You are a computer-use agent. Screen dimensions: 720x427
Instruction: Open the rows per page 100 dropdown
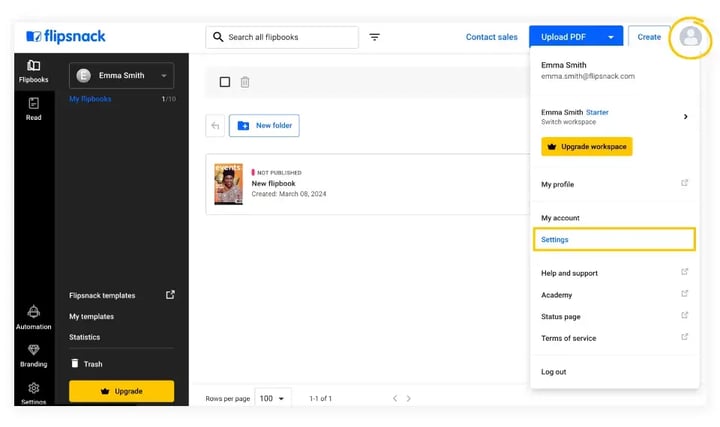click(272, 398)
